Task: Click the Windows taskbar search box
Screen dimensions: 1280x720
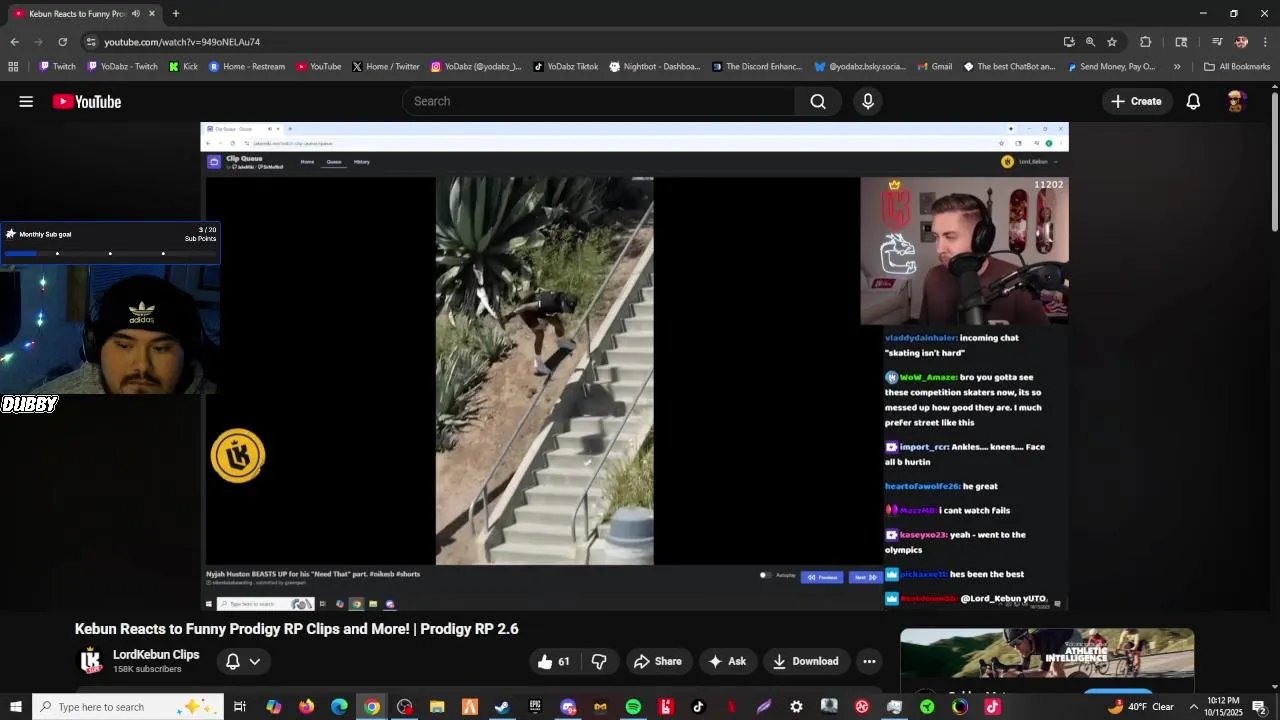Action: [x=128, y=707]
